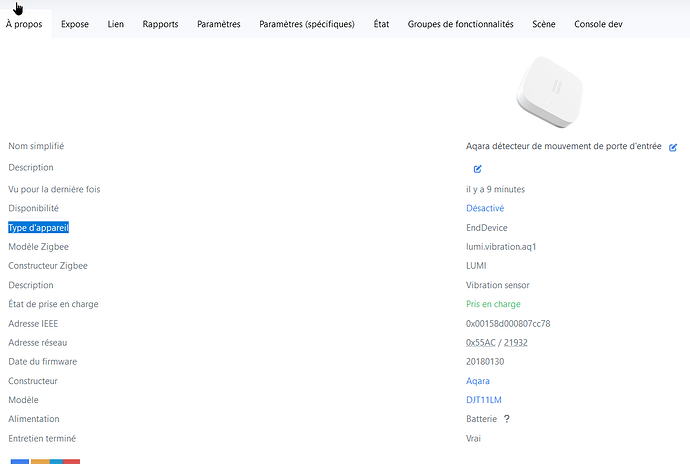Open the Aqara manufacturer link
Screen dimensions: 690x464
(478, 381)
